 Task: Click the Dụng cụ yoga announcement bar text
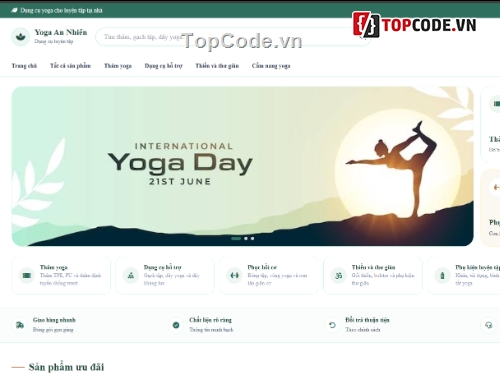(61, 11)
